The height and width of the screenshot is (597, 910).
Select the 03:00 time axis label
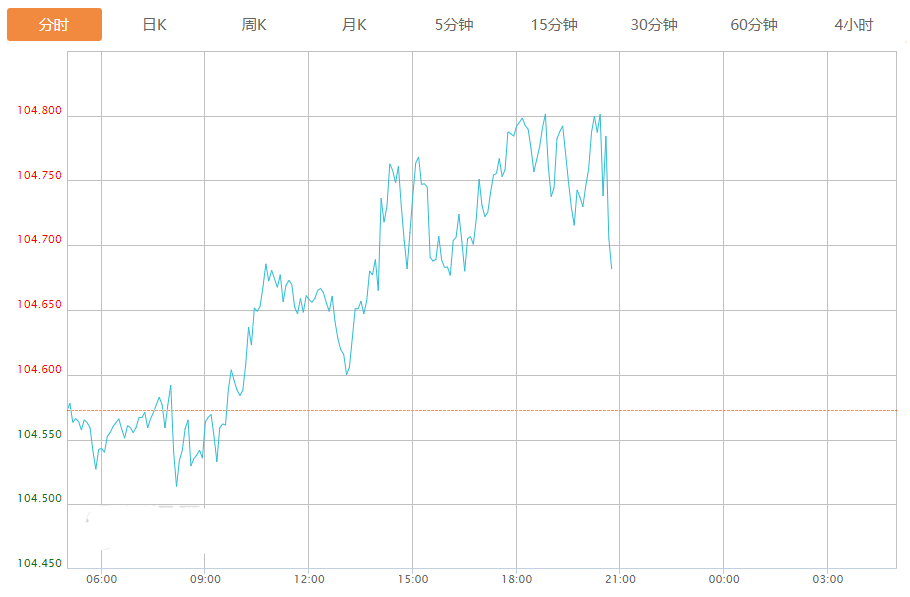click(827, 579)
